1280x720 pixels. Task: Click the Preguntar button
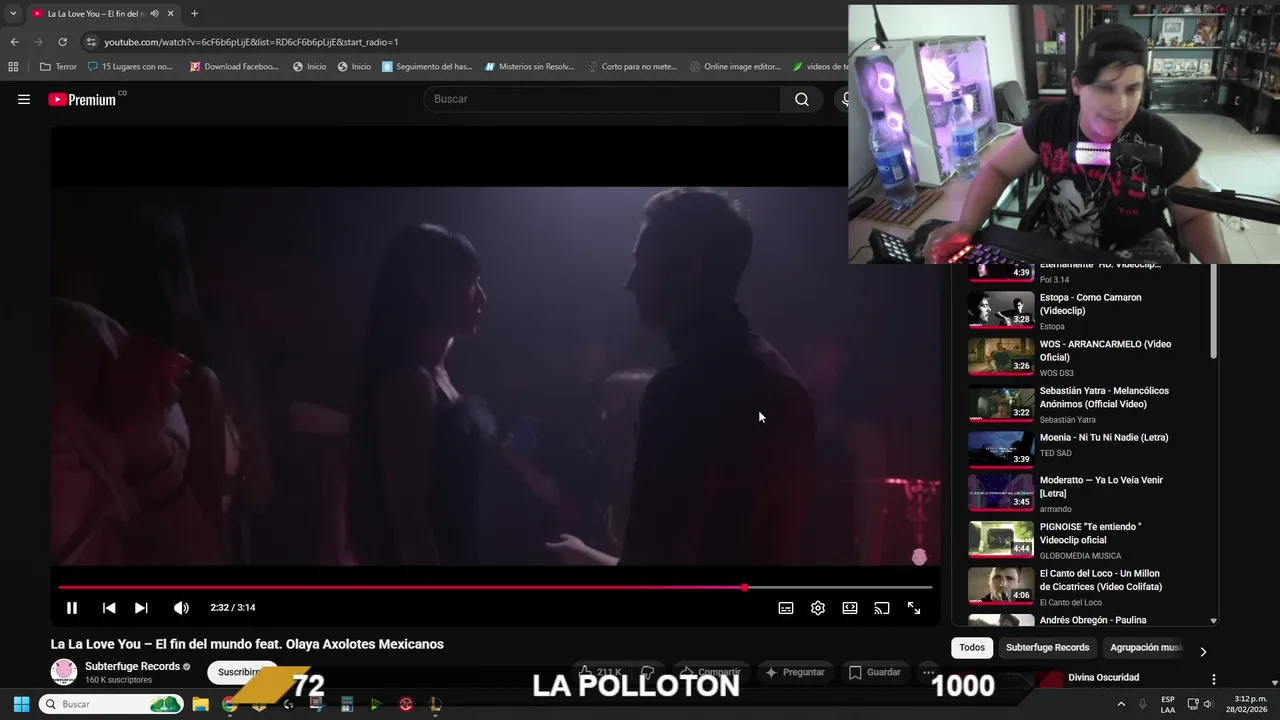tap(794, 672)
